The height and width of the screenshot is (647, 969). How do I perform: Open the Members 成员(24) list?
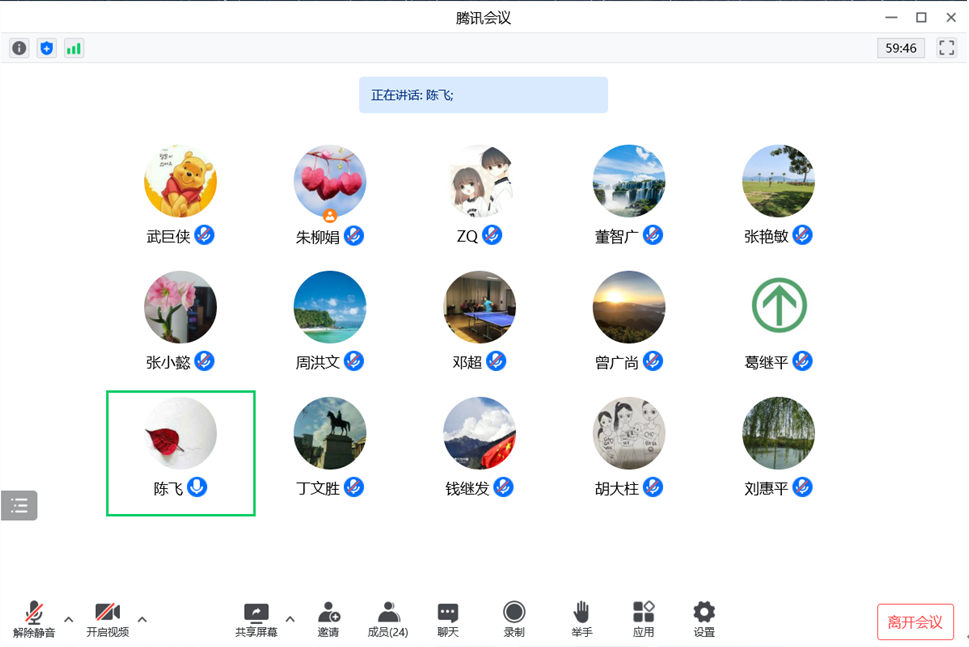click(x=388, y=619)
